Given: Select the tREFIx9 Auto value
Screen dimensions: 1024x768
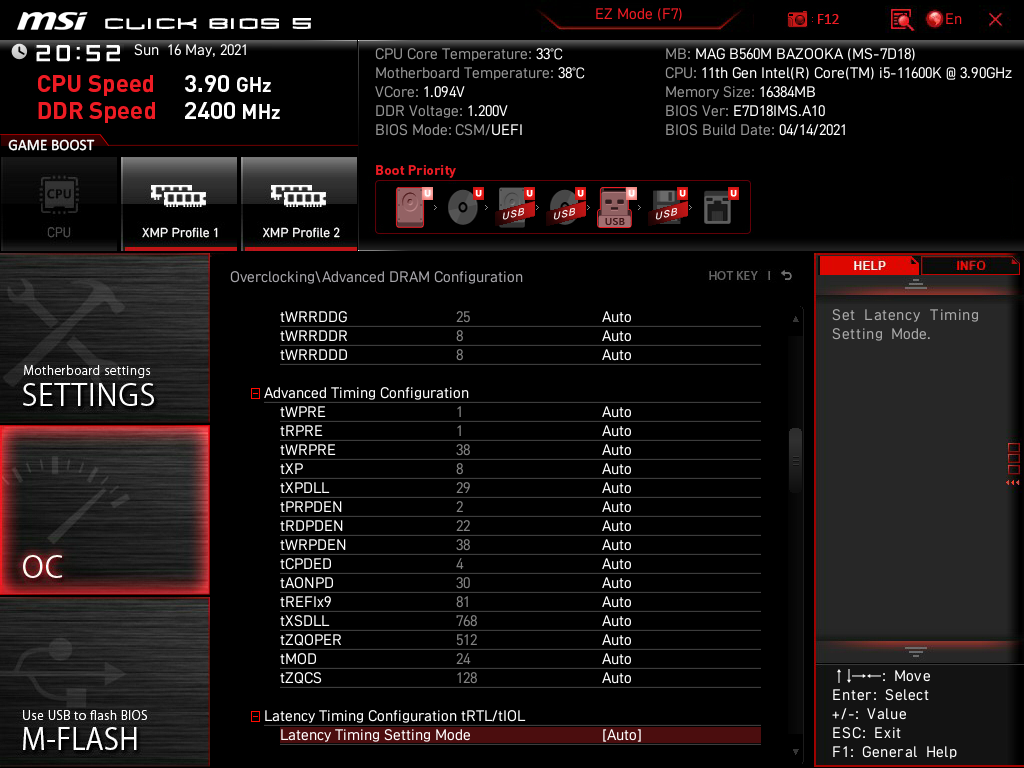Looking at the screenshot, I should (616, 602).
